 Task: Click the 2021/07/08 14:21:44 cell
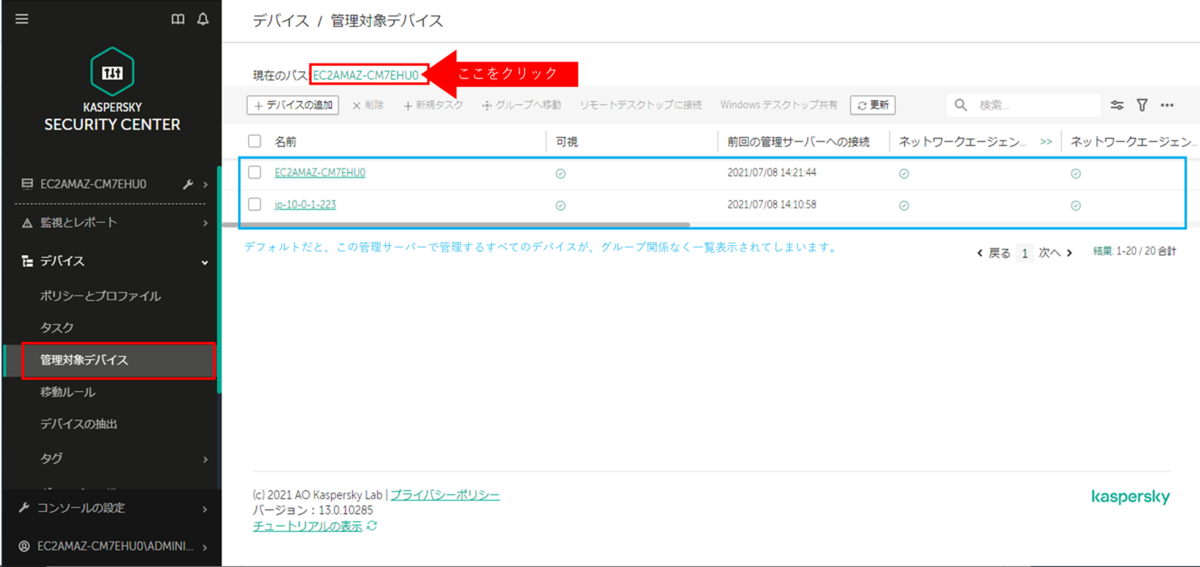coord(772,173)
